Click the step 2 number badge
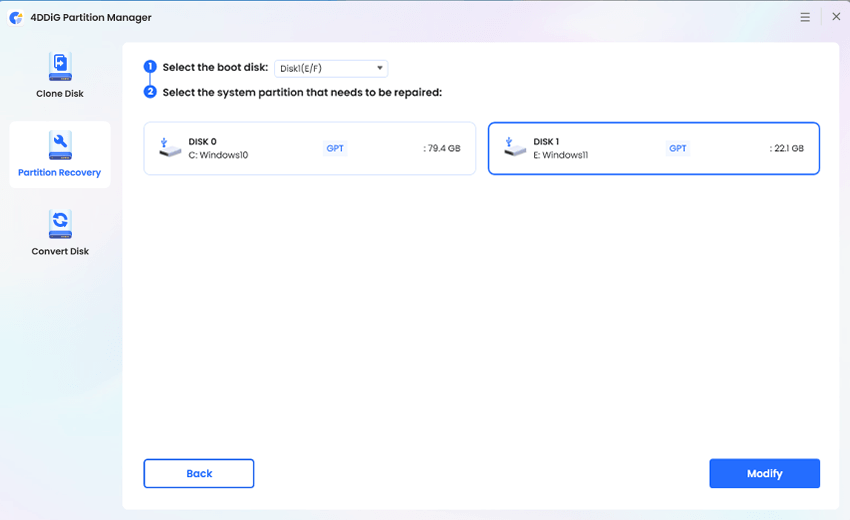 coord(150,92)
